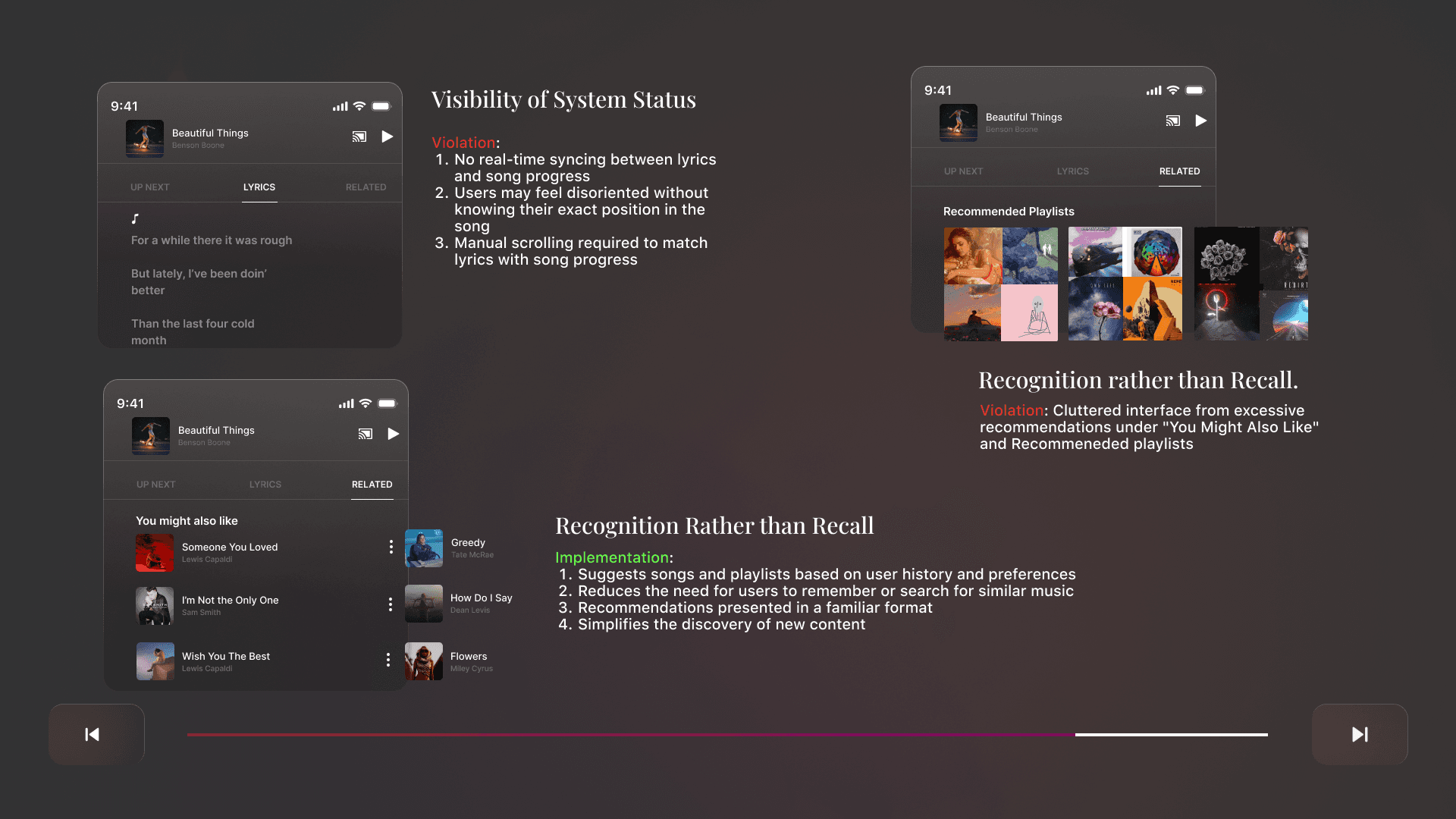Screen dimensions: 1456x819
Task: Tap the cast icon in the You might also like mockup
Action: click(366, 435)
